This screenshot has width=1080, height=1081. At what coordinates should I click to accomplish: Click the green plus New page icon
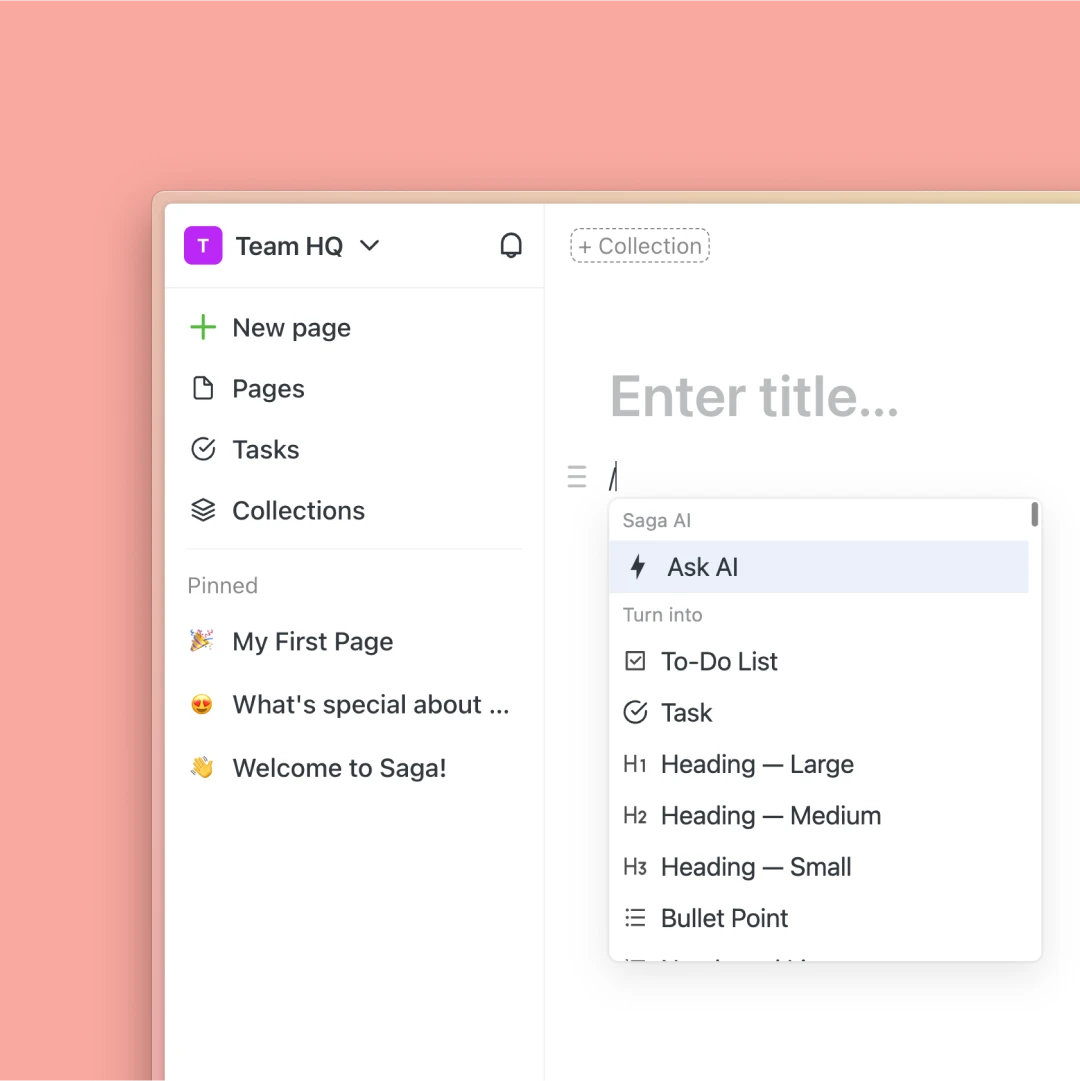(203, 327)
